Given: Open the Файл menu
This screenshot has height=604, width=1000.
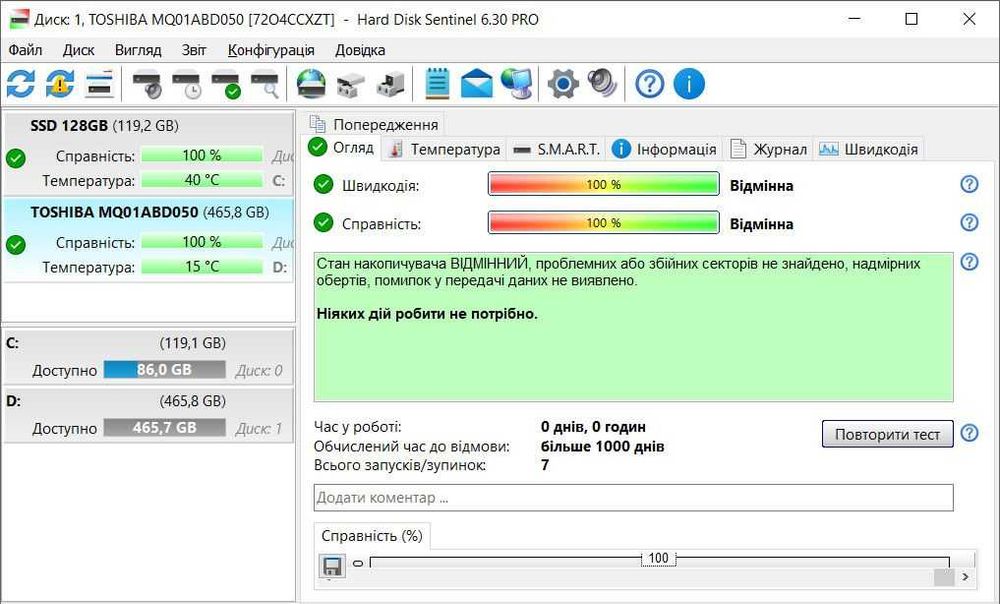Looking at the screenshot, I should click(x=26, y=50).
